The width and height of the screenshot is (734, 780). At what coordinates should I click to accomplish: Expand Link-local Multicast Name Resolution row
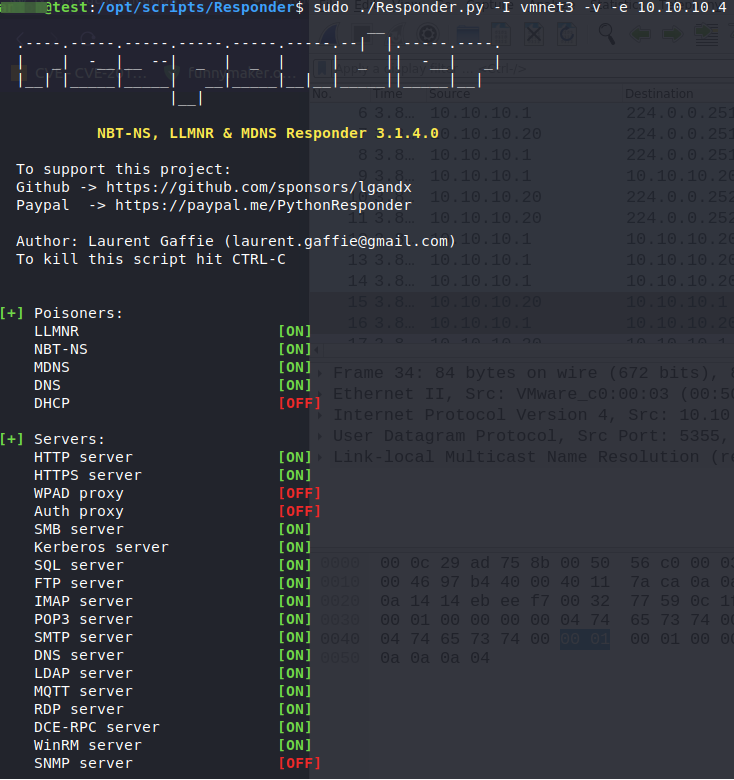(x=319, y=457)
